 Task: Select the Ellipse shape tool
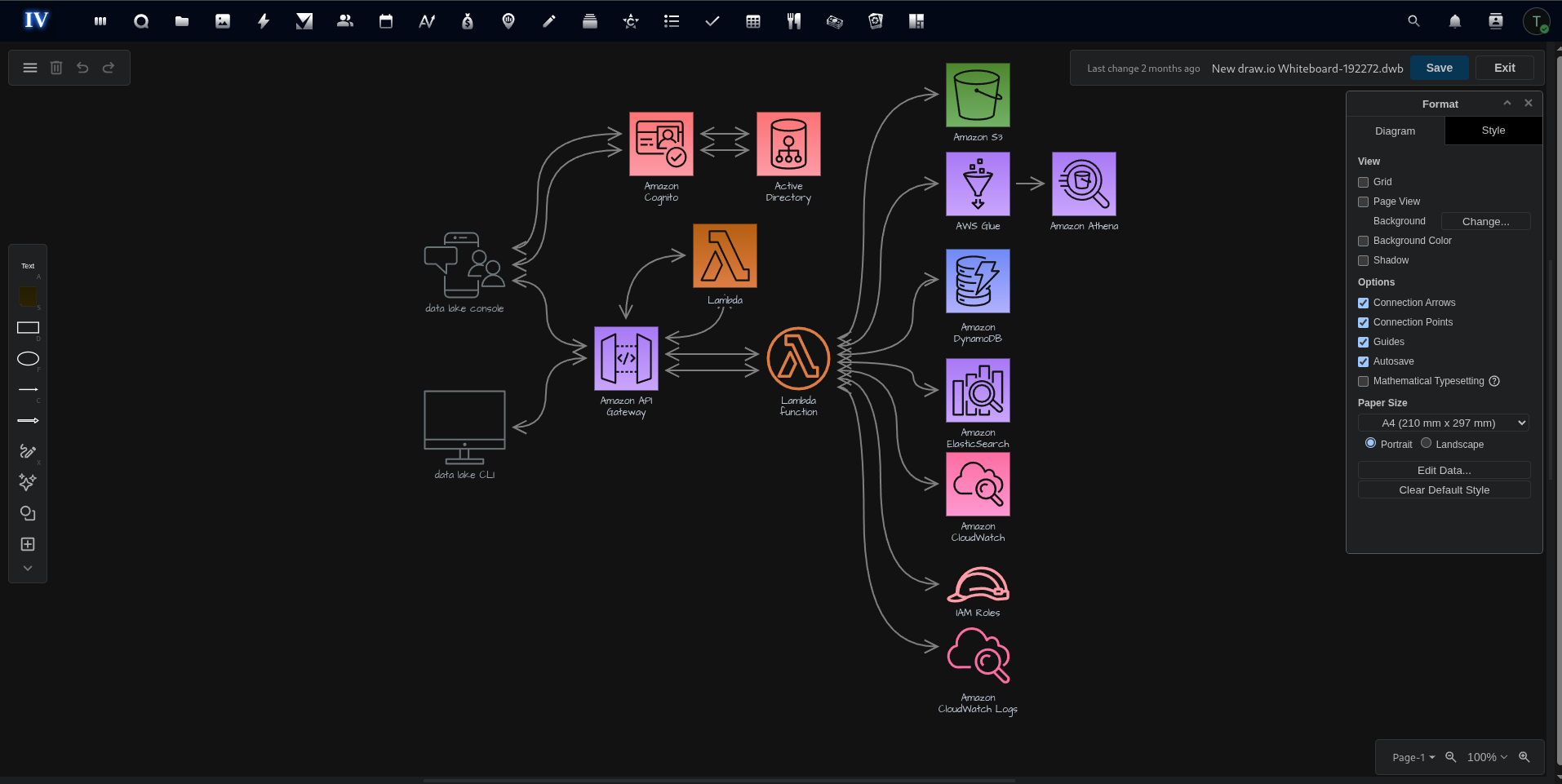coord(28,359)
